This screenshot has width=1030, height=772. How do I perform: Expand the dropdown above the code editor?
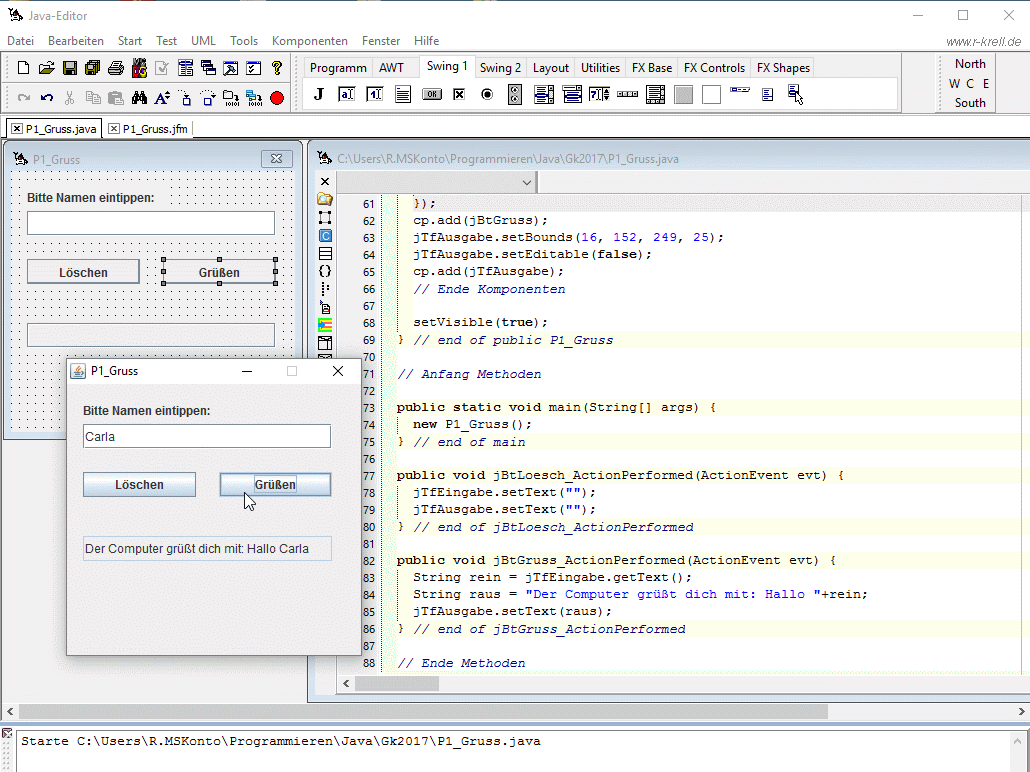coord(527,183)
